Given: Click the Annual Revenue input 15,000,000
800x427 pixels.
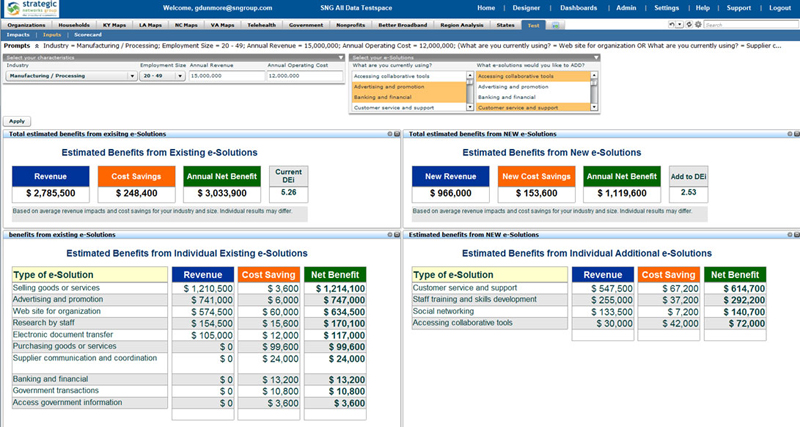Looking at the screenshot, I should pos(227,76).
